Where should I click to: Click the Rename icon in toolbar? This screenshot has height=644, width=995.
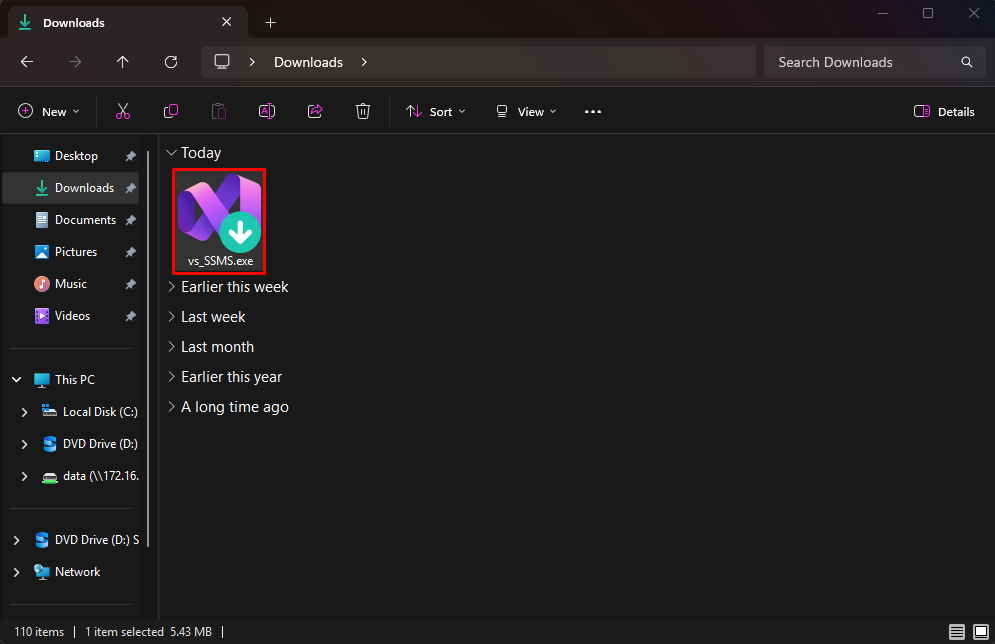coord(267,112)
